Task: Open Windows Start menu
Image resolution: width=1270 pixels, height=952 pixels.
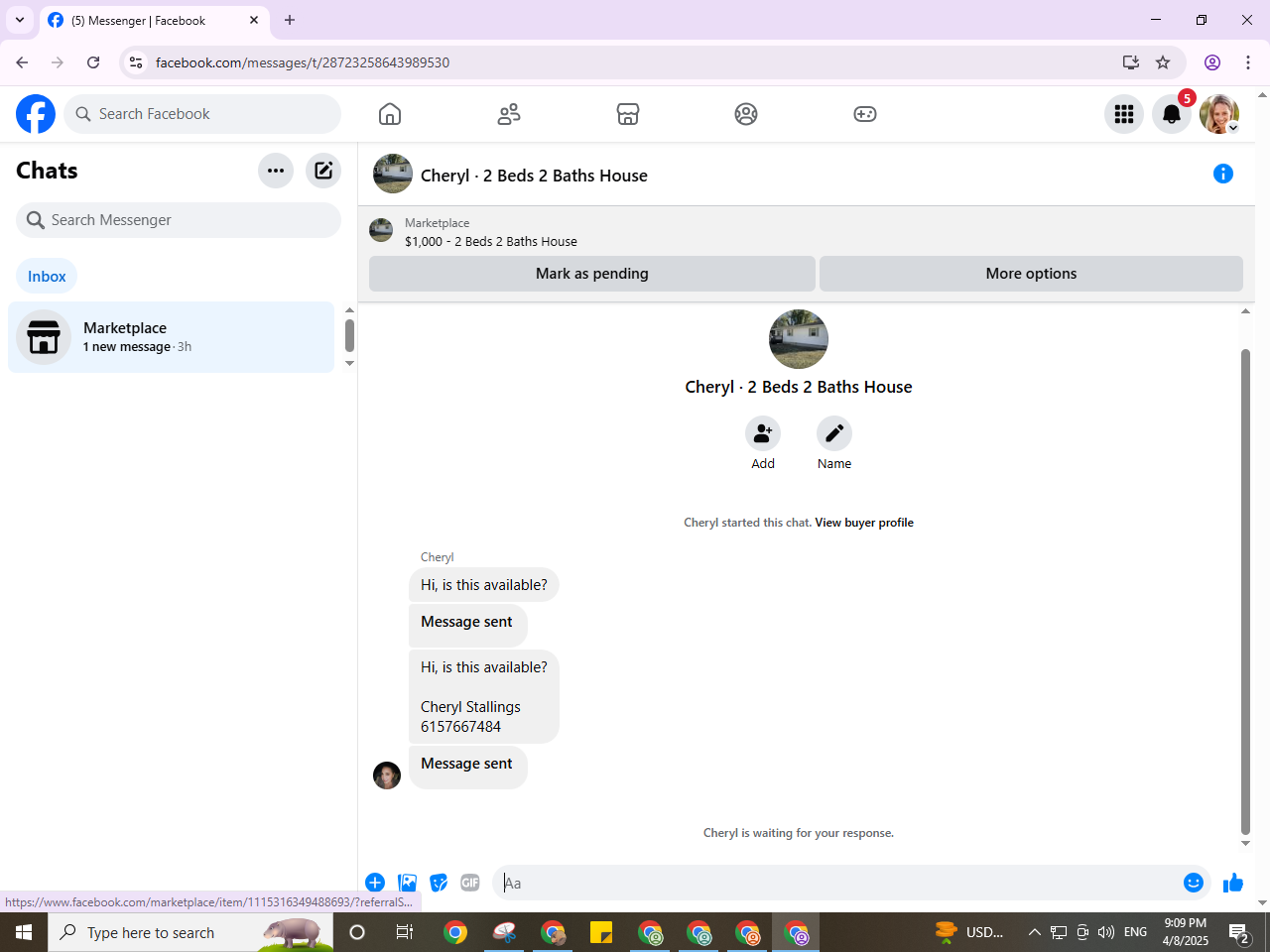Action: (x=24, y=932)
